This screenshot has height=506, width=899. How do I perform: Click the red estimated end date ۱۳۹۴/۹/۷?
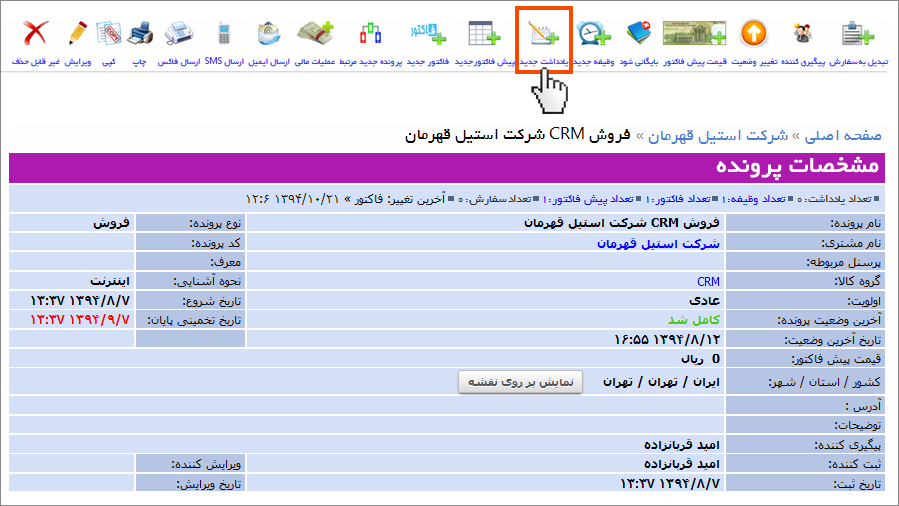80,319
